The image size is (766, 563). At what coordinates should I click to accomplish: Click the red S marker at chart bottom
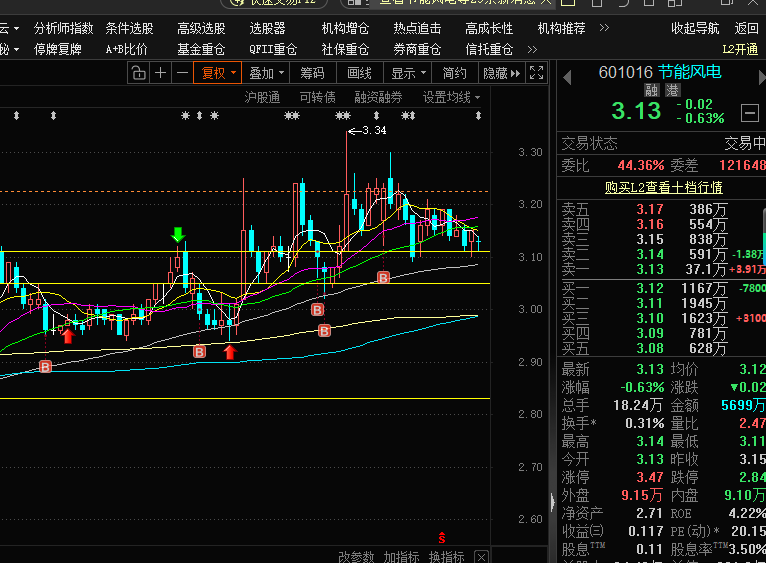point(442,538)
